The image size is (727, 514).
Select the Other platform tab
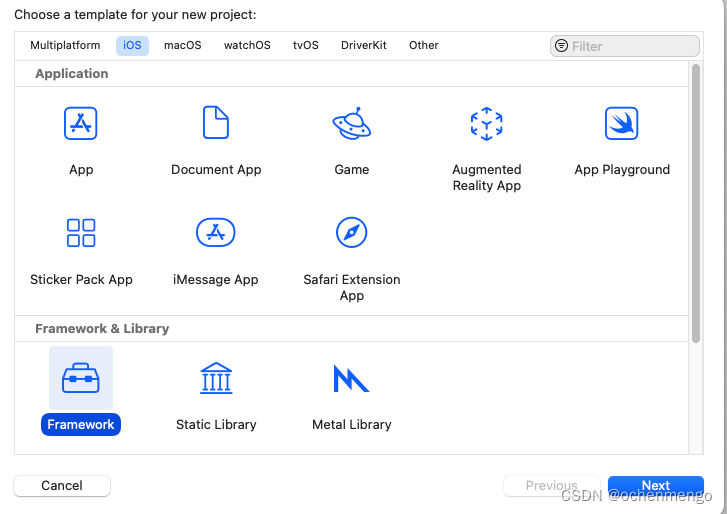424,45
